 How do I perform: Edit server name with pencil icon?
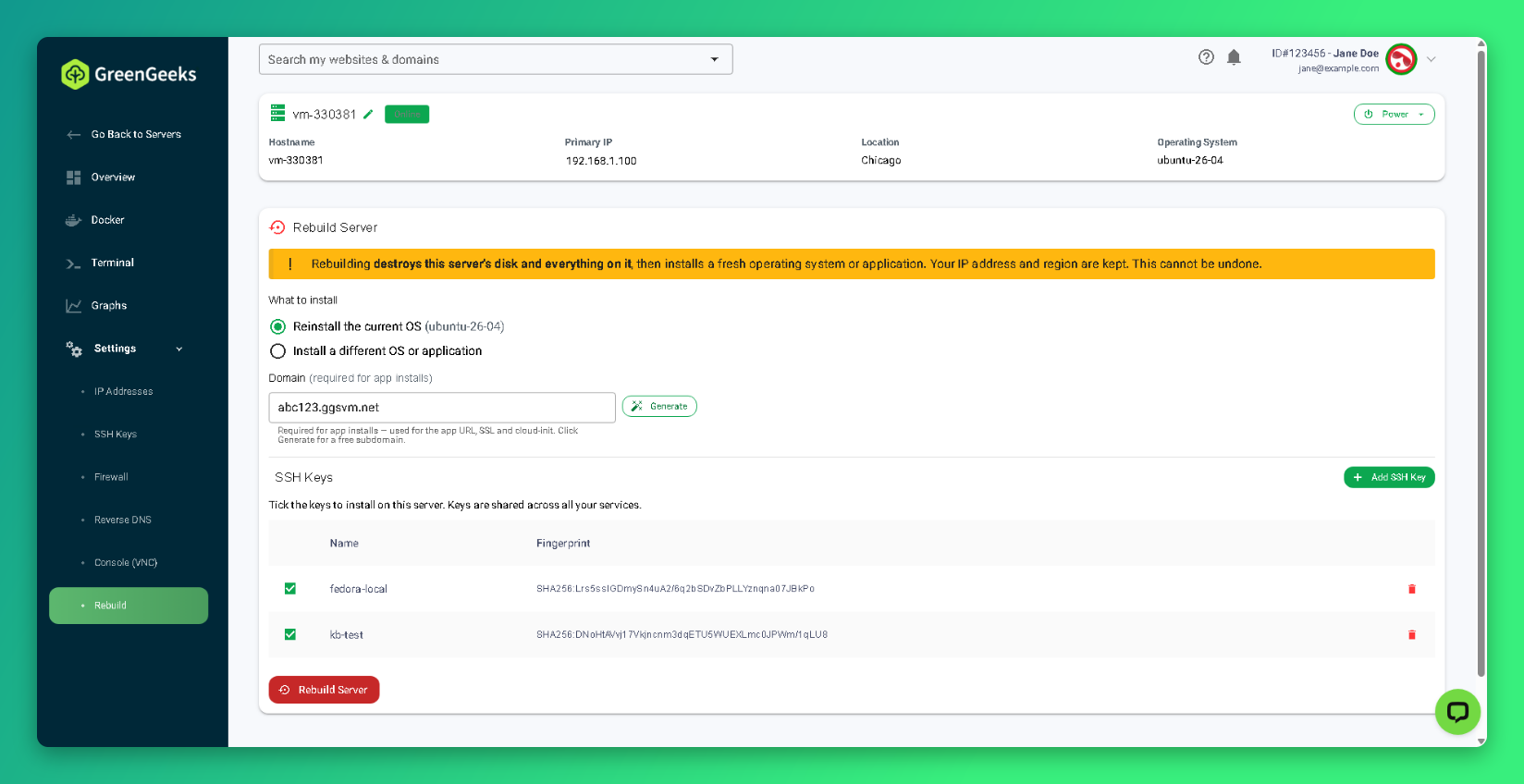[x=368, y=115]
